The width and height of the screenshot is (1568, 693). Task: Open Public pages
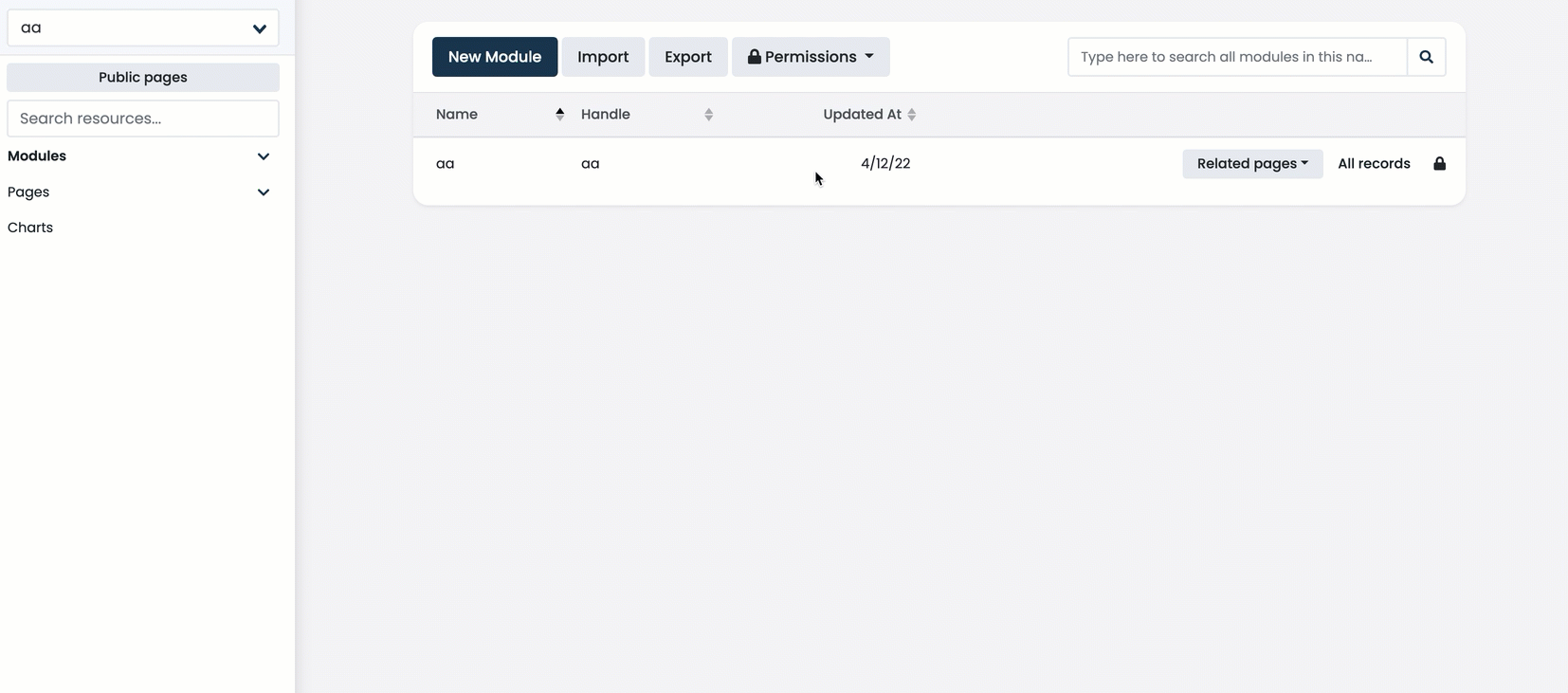coord(143,78)
